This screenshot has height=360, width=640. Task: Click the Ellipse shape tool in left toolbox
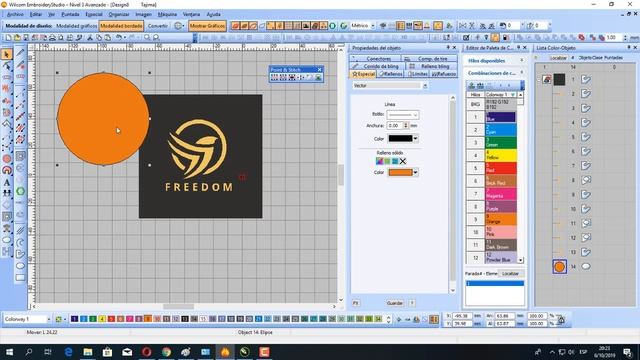[x=20, y=266]
